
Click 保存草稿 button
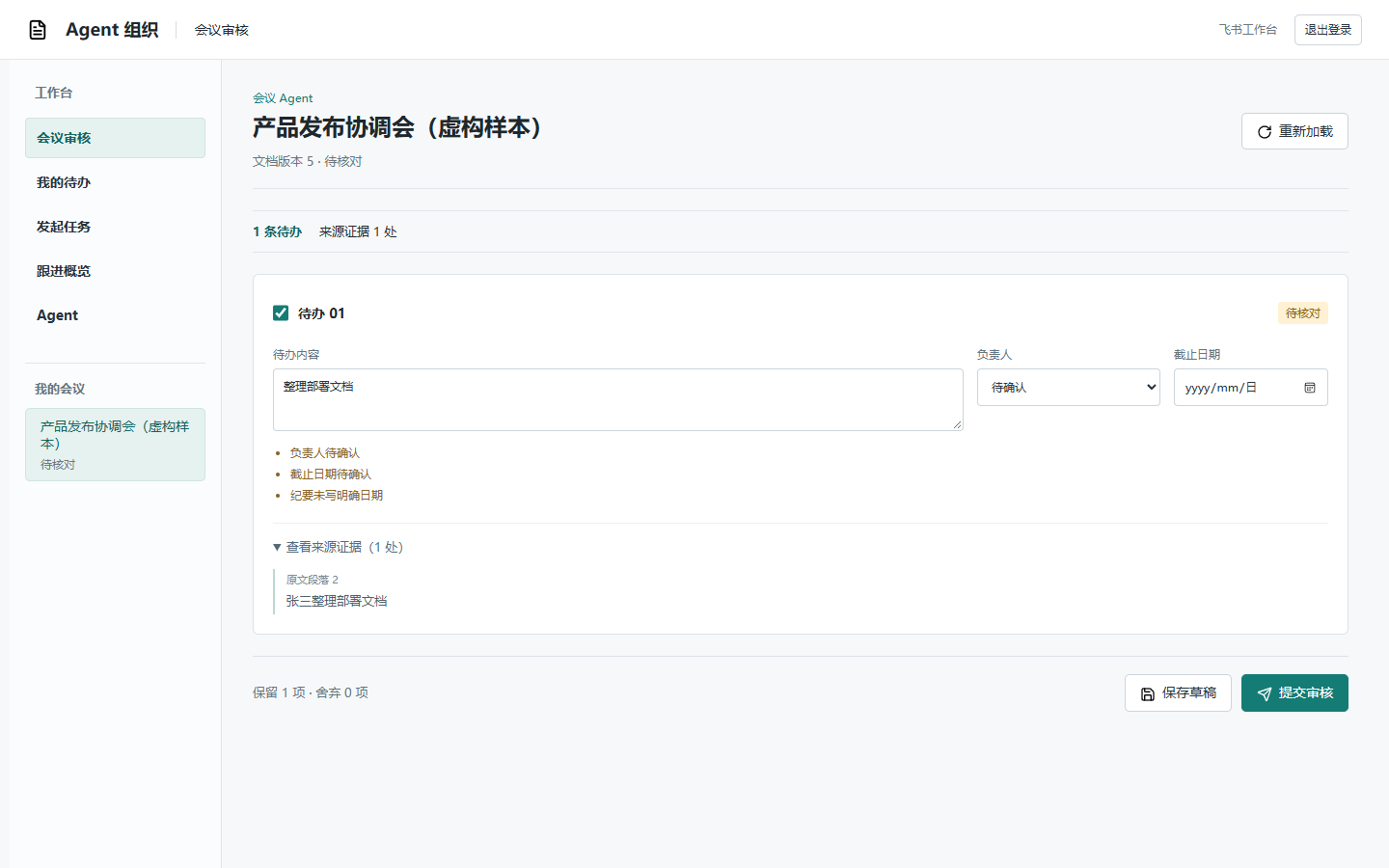[1178, 693]
